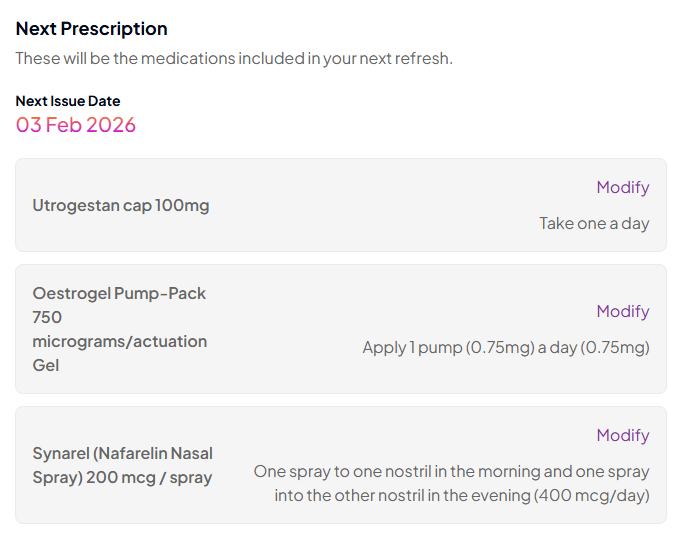Modify the Oestrogel Pump-Pack prescription

pos(622,311)
